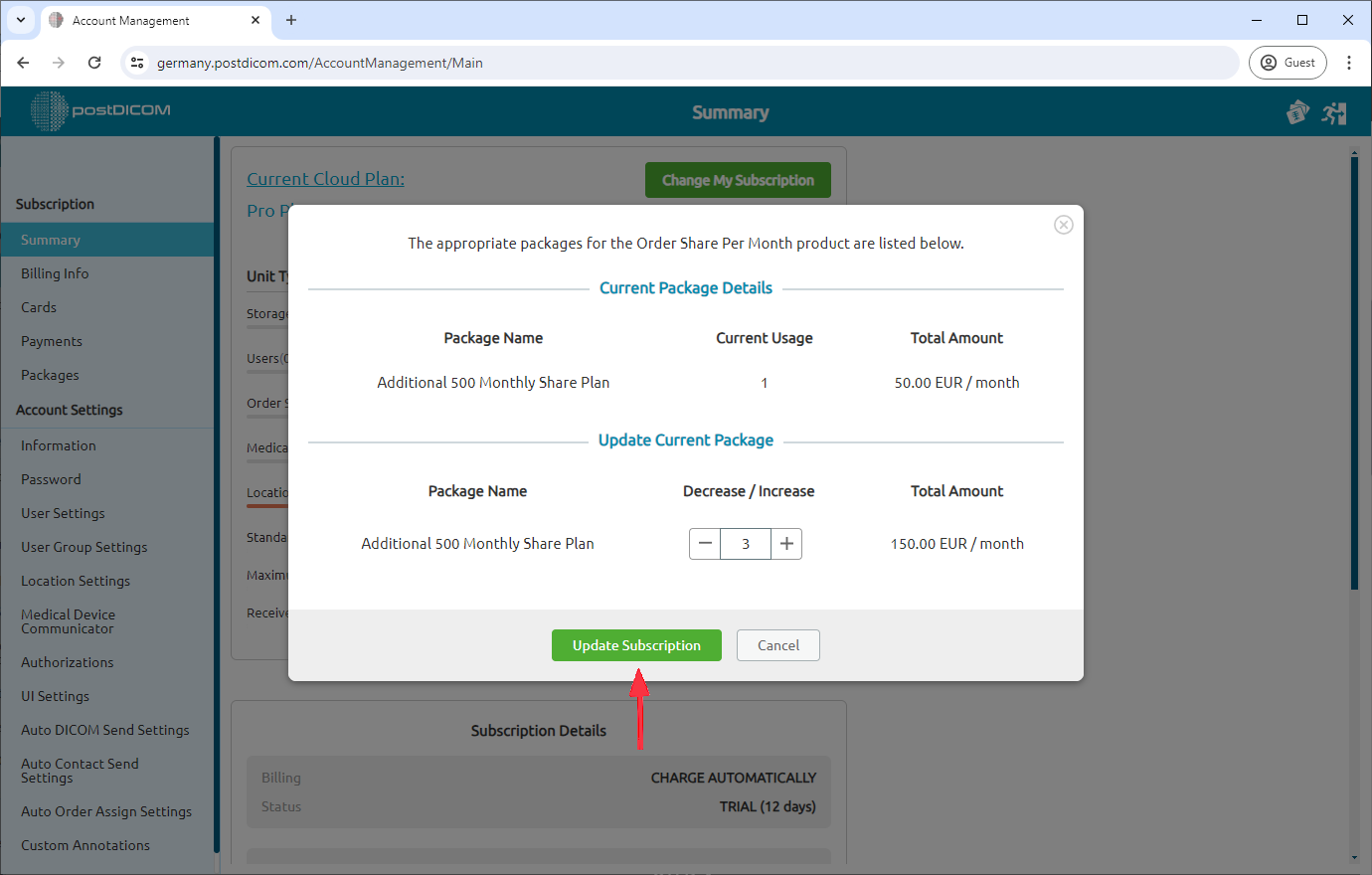This screenshot has height=875, width=1372.
Task: Close the package dialog with the X
Action: (1063, 225)
